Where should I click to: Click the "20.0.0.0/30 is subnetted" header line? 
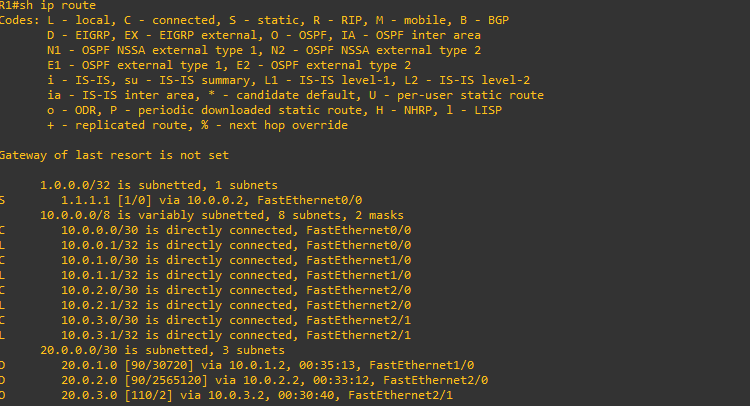coord(162,350)
